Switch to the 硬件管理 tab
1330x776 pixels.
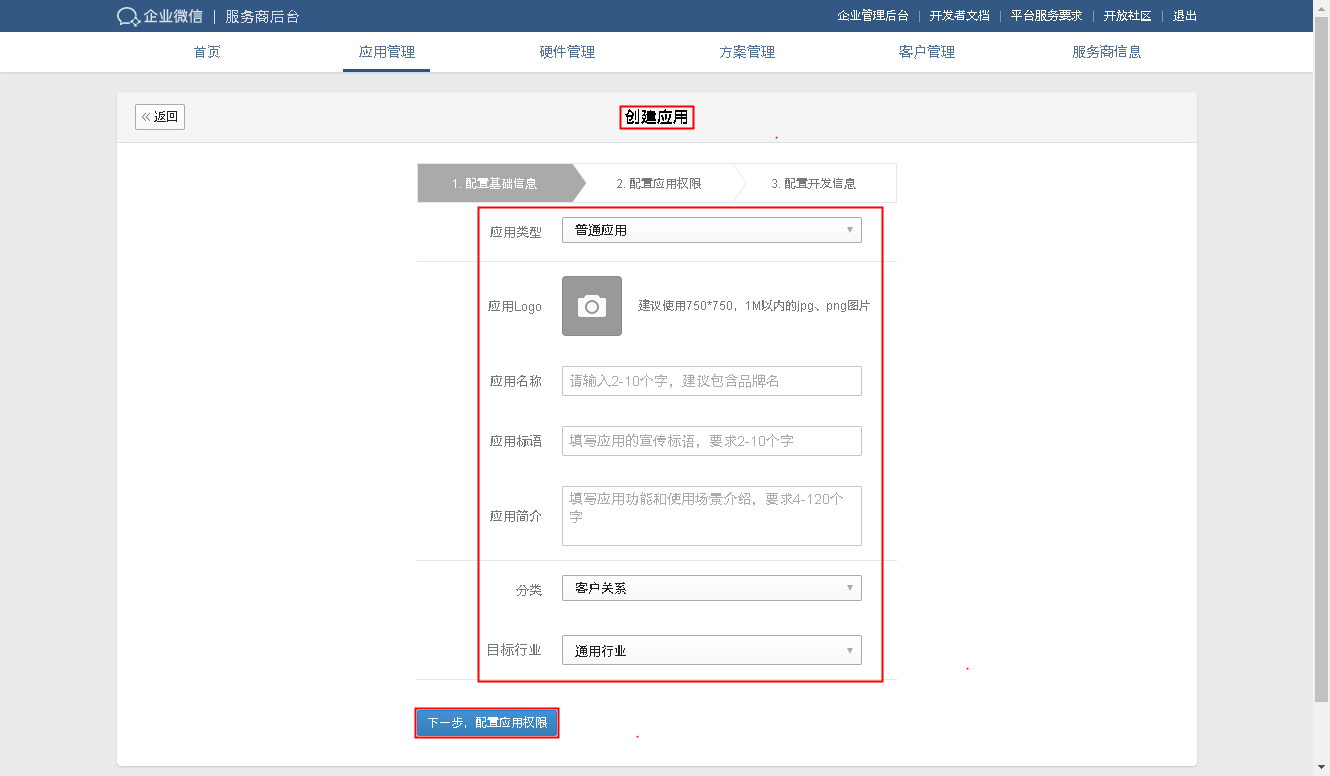pos(567,52)
